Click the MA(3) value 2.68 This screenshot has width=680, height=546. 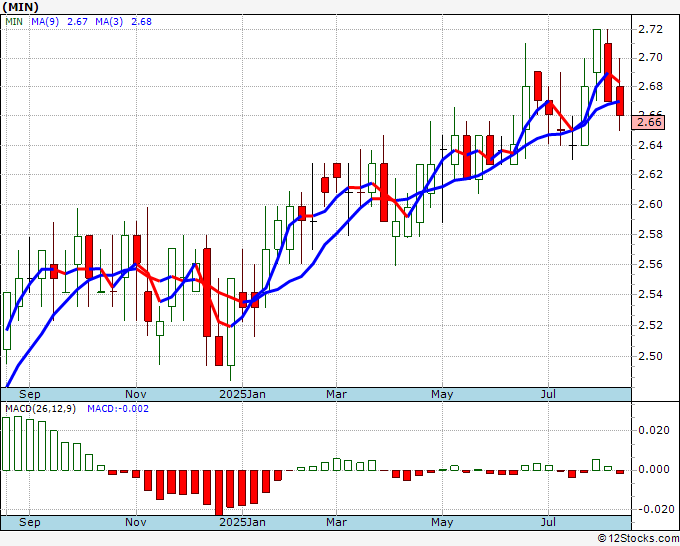(141, 21)
